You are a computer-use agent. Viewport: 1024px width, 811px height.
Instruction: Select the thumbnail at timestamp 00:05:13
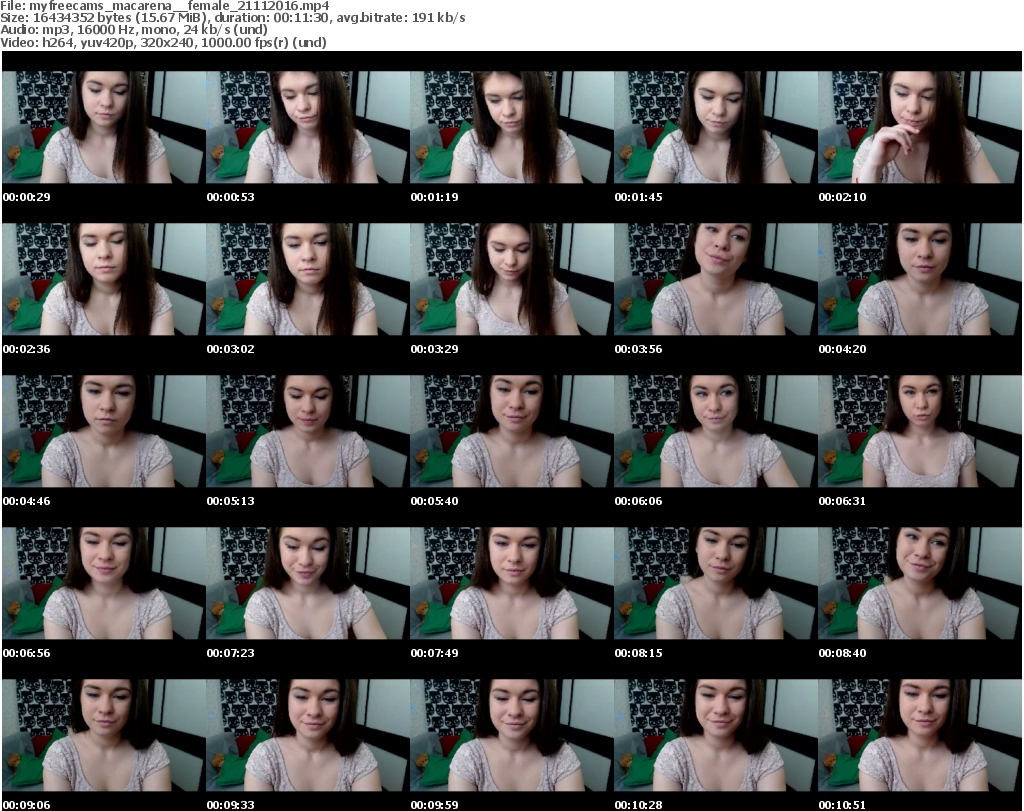[x=308, y=431]
